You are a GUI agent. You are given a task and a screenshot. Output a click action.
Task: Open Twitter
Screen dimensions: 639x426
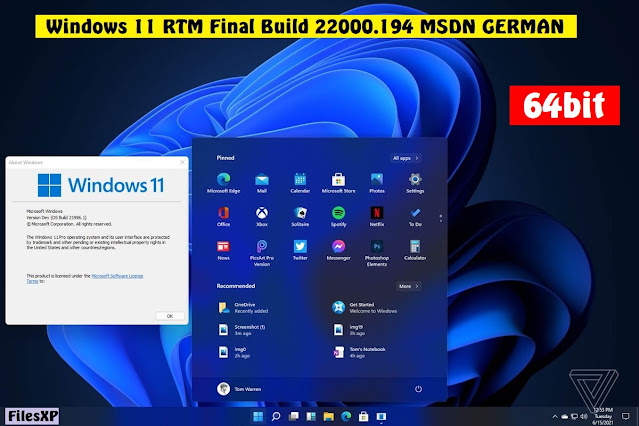[300, 250]
